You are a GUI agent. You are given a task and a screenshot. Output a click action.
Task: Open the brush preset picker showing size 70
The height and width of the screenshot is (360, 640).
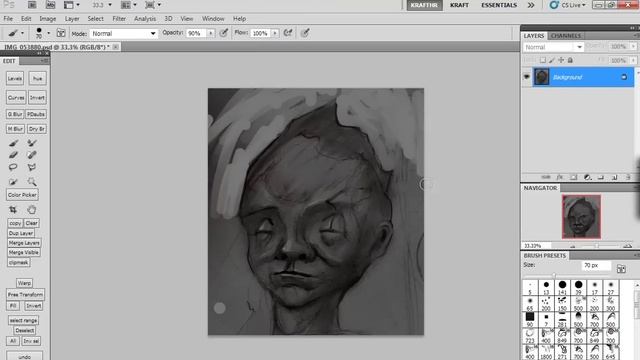tap(42, 33)
